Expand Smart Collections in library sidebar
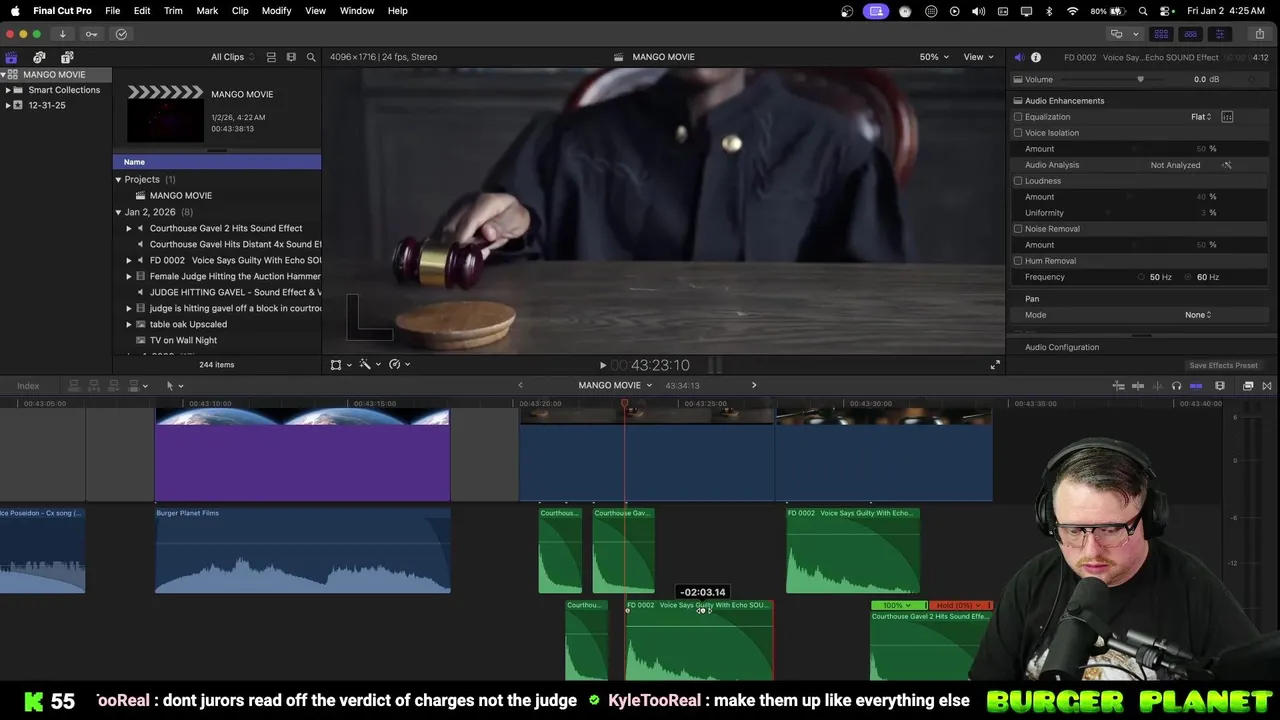Screen dimensions: 1280x720 (8, 90)
